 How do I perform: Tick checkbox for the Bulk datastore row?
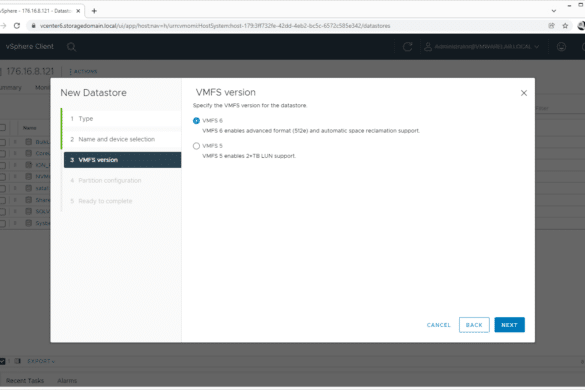click(x=3, y=142)
